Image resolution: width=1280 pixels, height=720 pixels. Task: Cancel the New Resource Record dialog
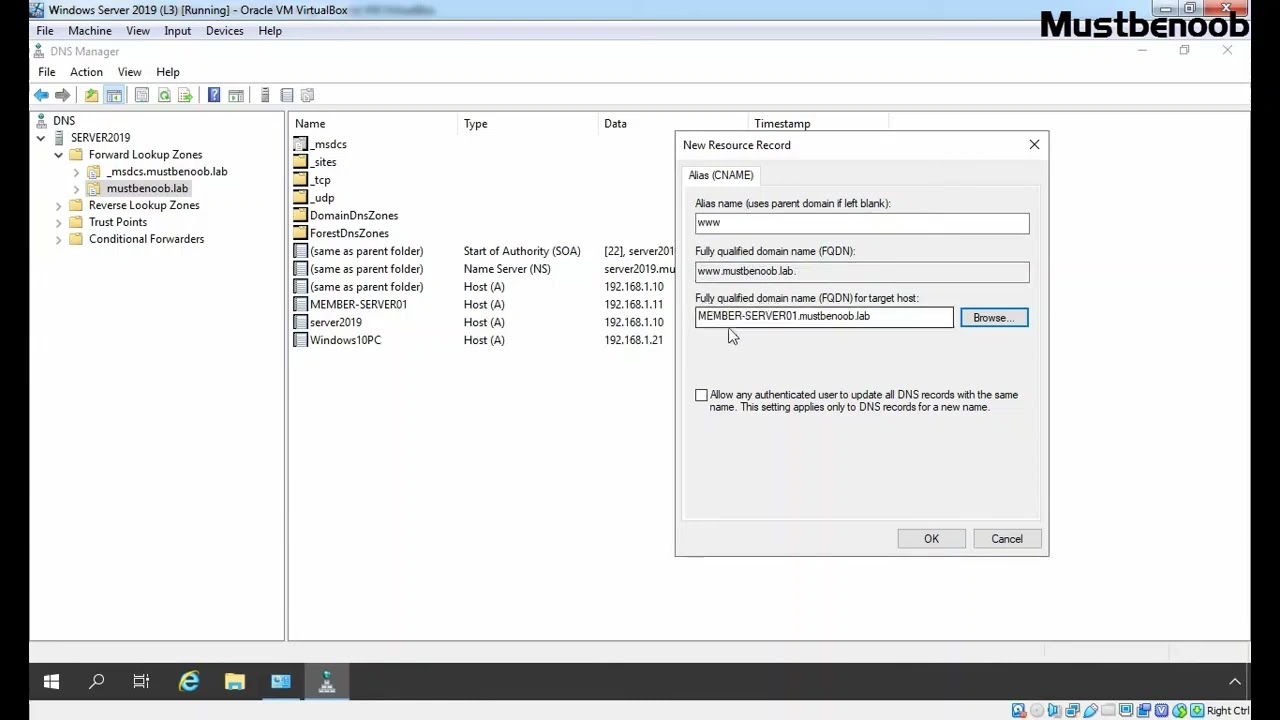pyautogui.click(x=1007, y=539)
